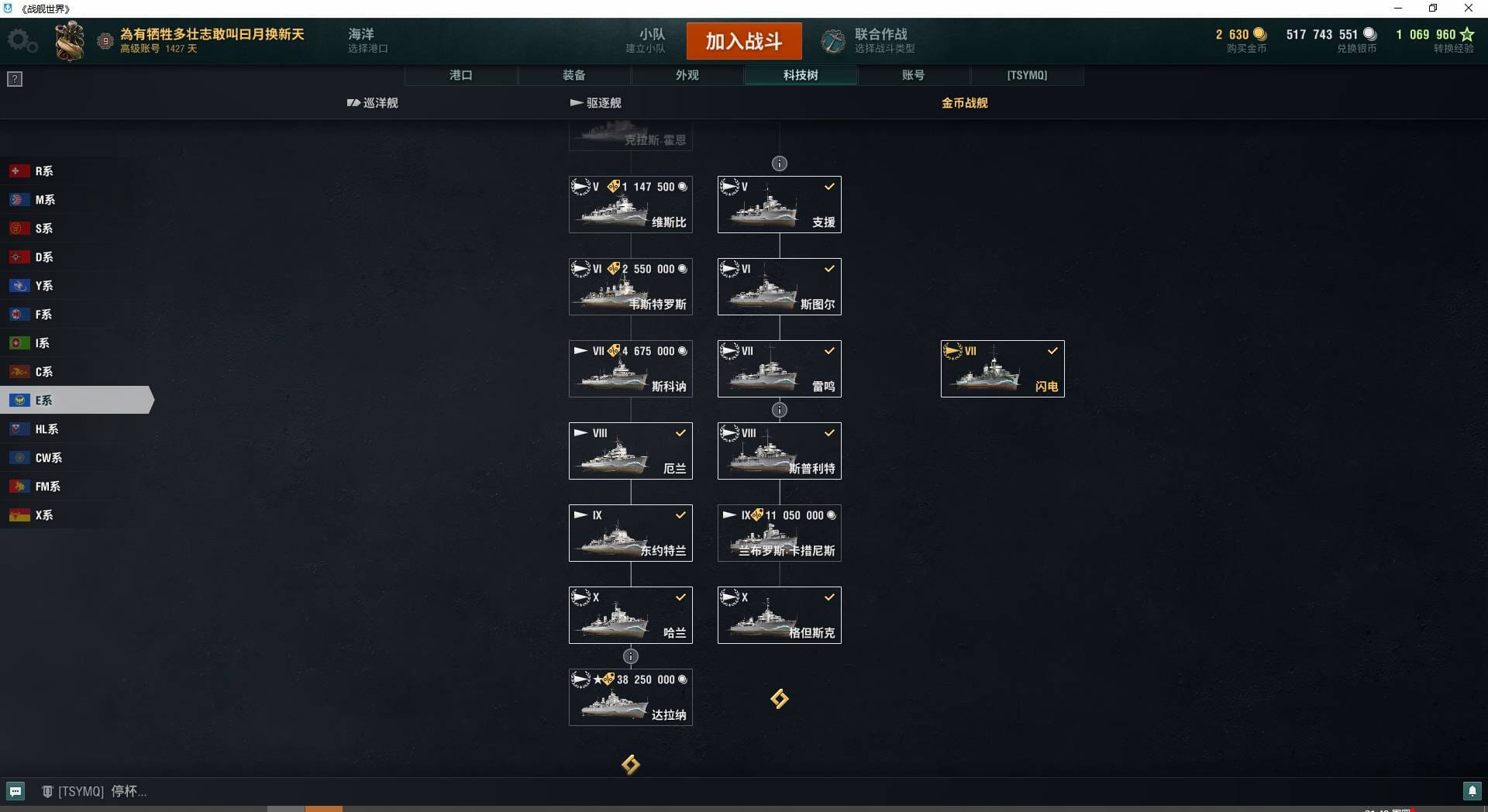Click the 加入战斗 button
The image size is (1488, 812).
[x=744, y=41]
